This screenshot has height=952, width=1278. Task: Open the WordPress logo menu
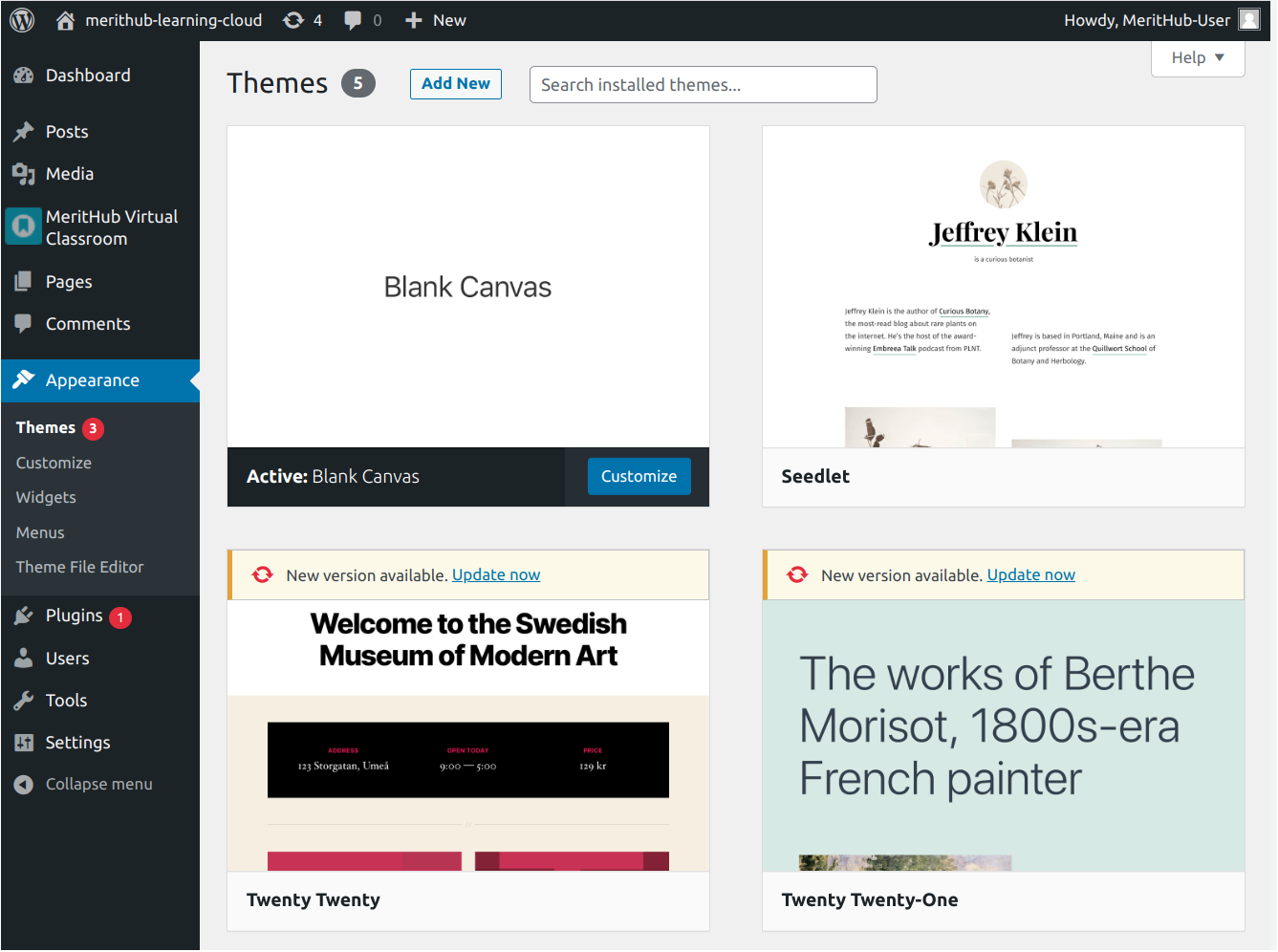click(x=22, y=20)
